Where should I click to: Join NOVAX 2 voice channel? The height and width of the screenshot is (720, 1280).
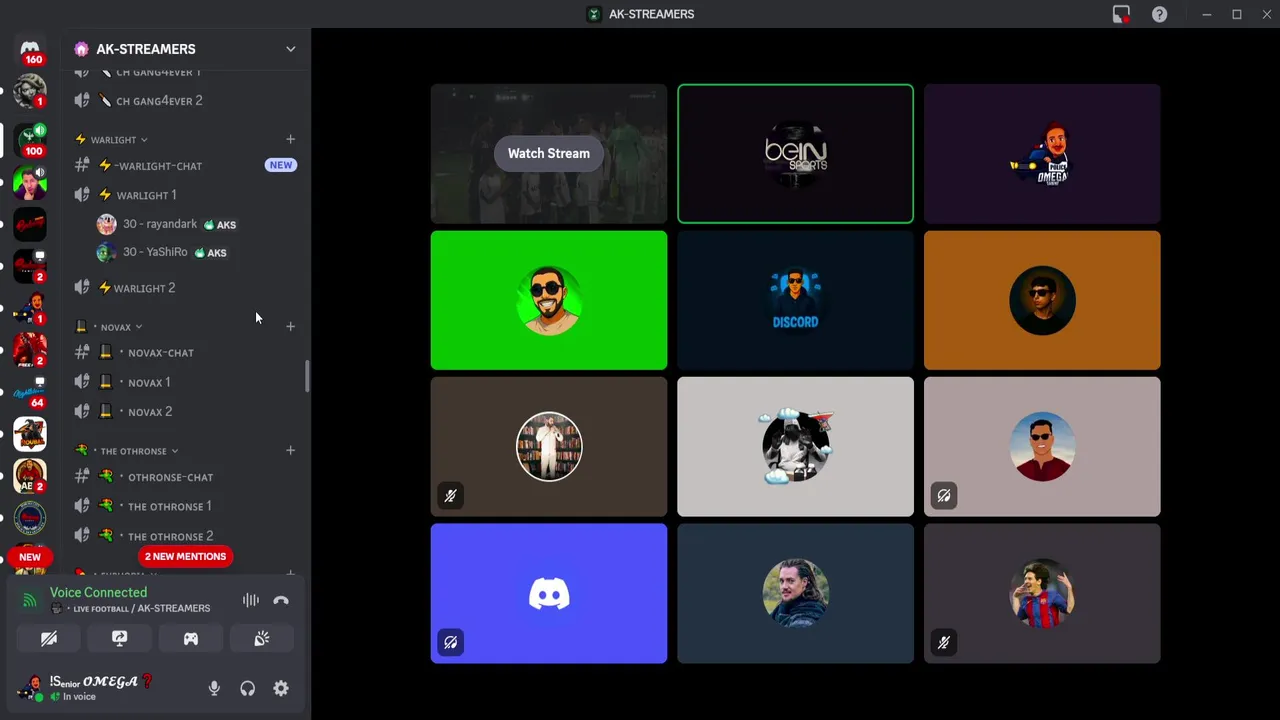pyautogui.click(x=185, y=412)
